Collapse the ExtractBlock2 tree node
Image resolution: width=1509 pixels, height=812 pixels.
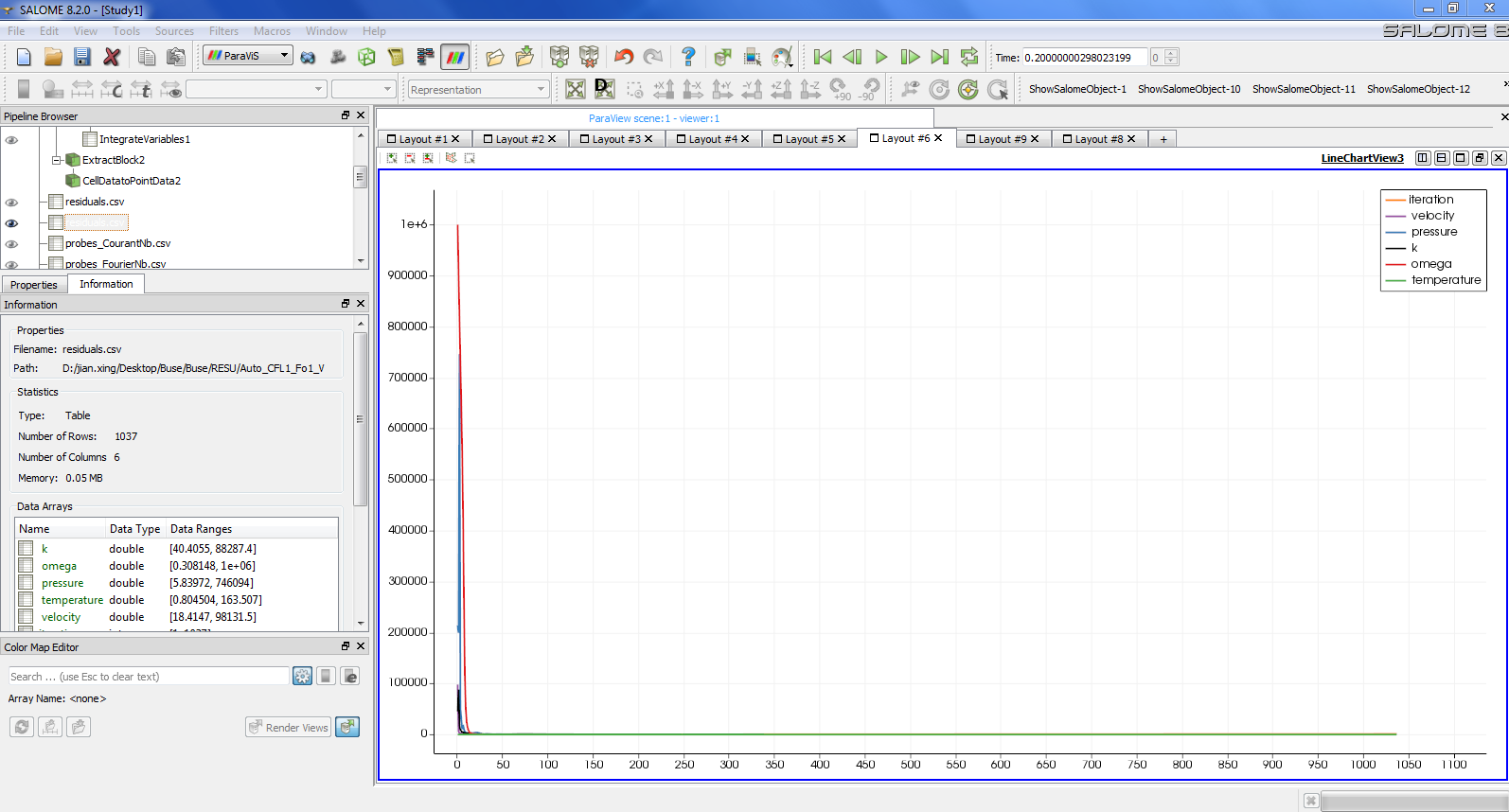pyautogui.click(x=57, y=160)
